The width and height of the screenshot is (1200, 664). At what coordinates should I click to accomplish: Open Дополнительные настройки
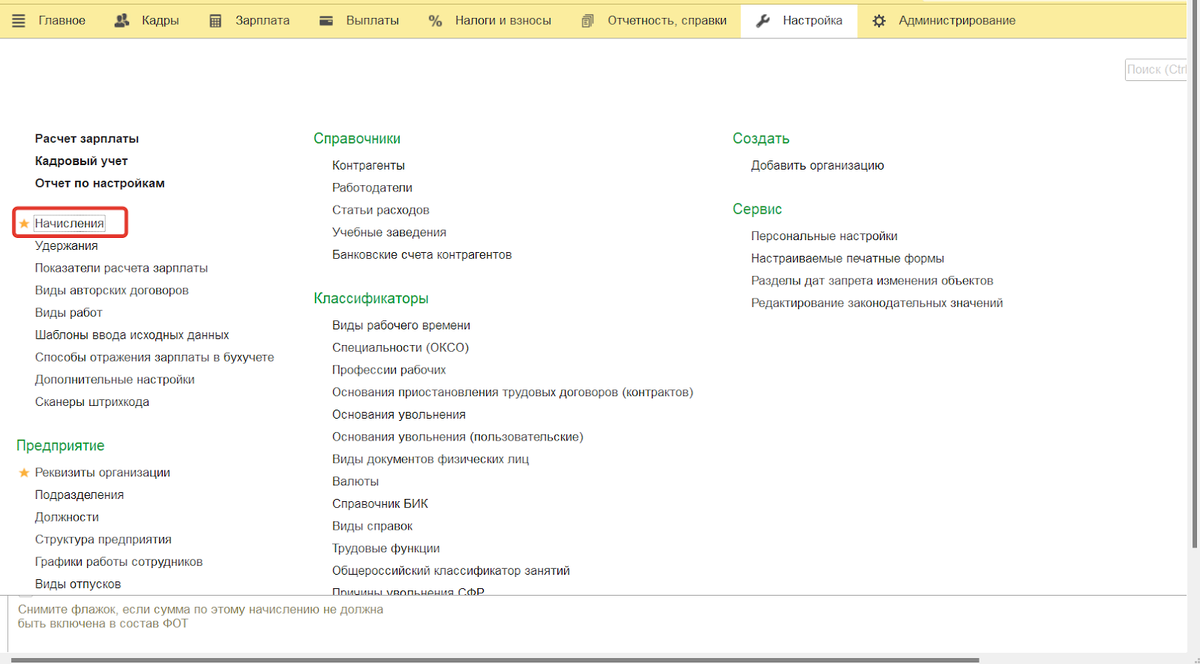tap(115, 380)
